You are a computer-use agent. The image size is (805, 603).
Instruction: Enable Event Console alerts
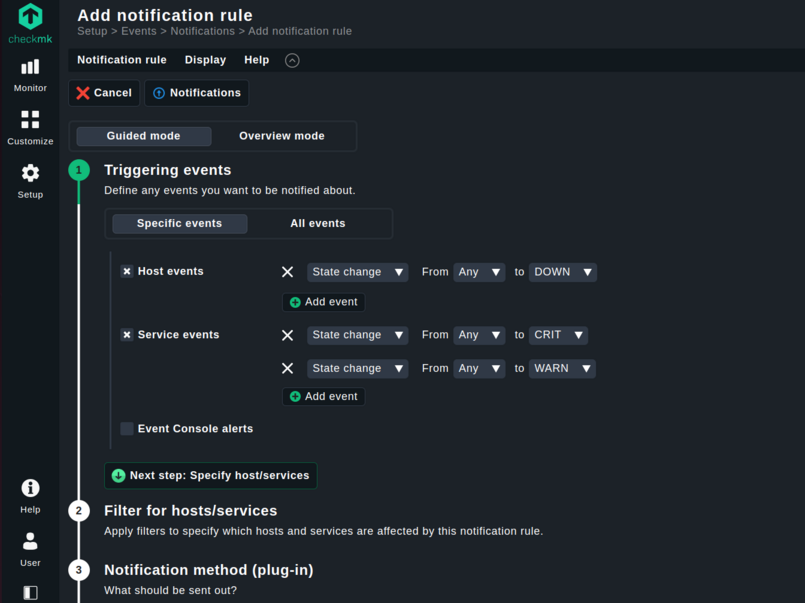(126, 428)
